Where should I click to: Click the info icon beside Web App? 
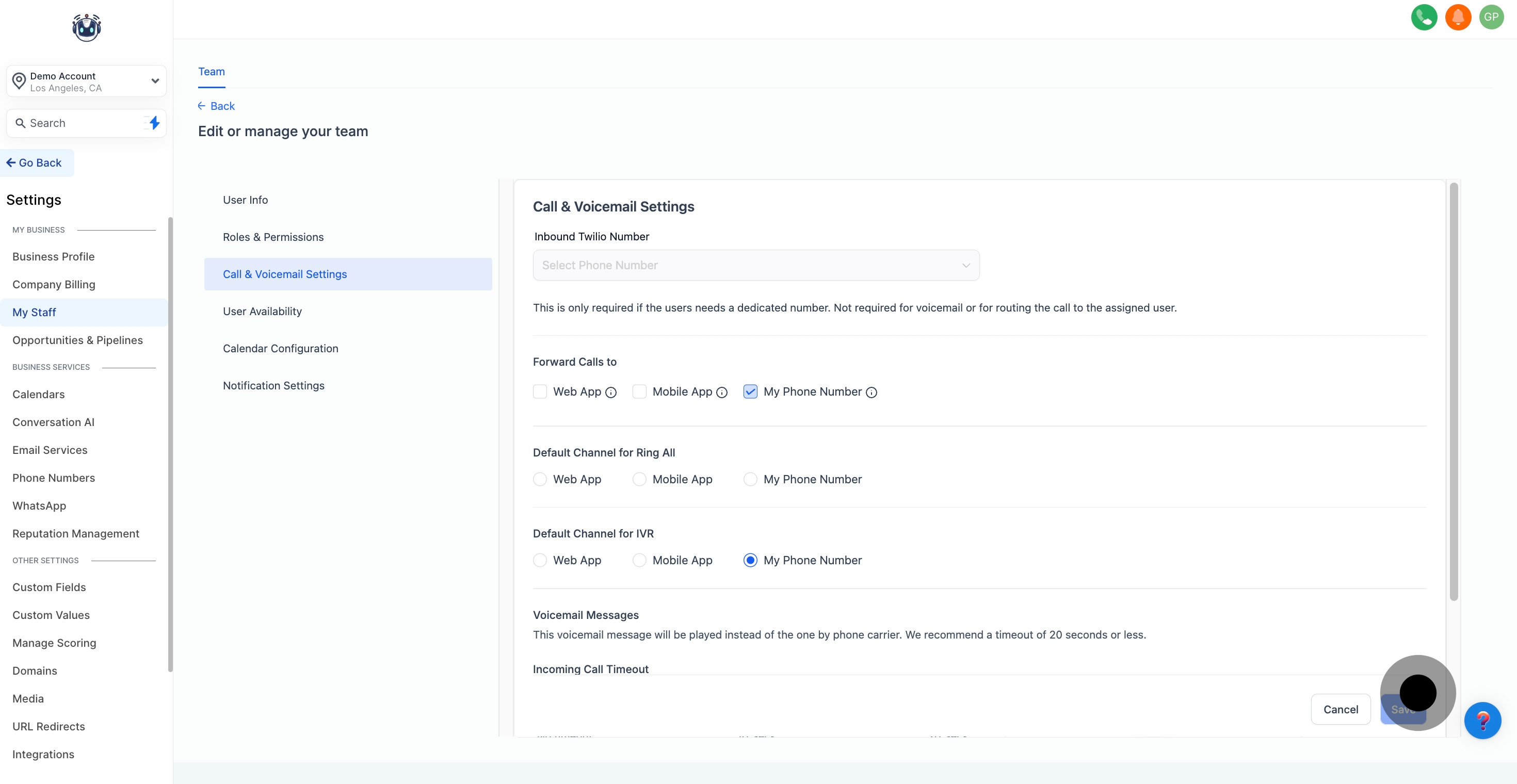click(x=611, y=393)
